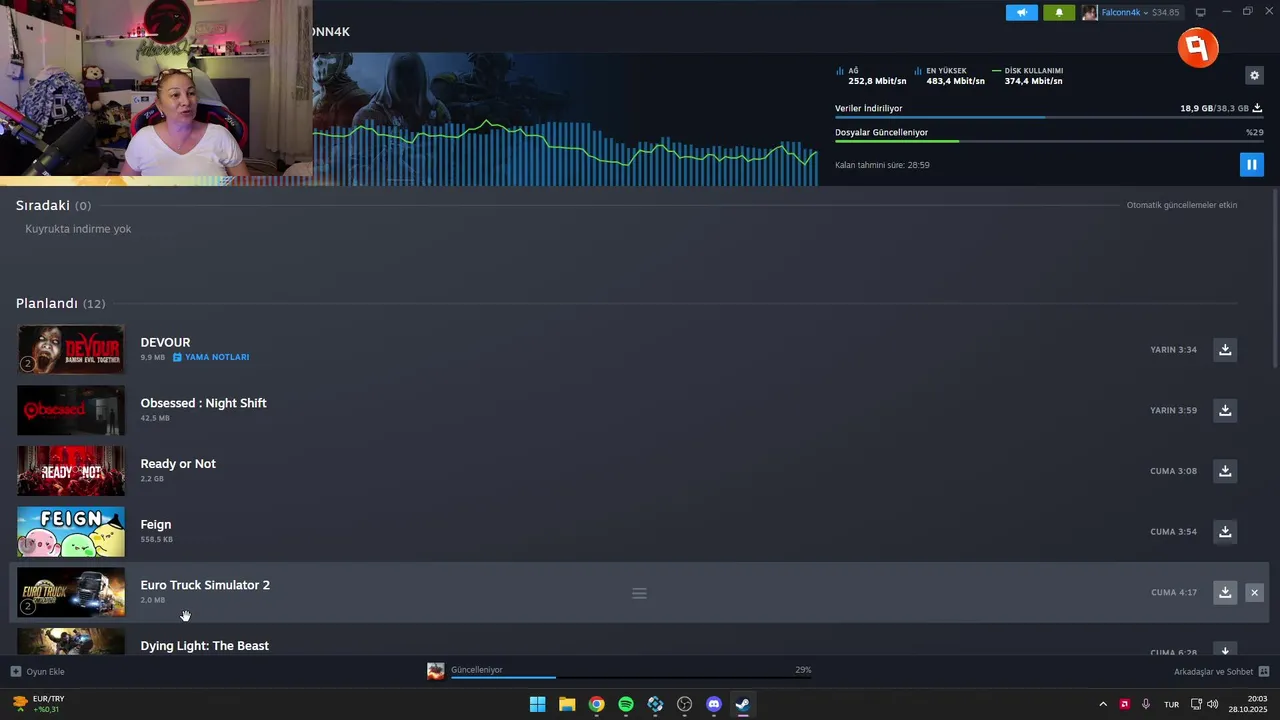Screen dimensions: 1280x720
Task: Click Oyun Ekle to add a game
Action: [38, 671]
